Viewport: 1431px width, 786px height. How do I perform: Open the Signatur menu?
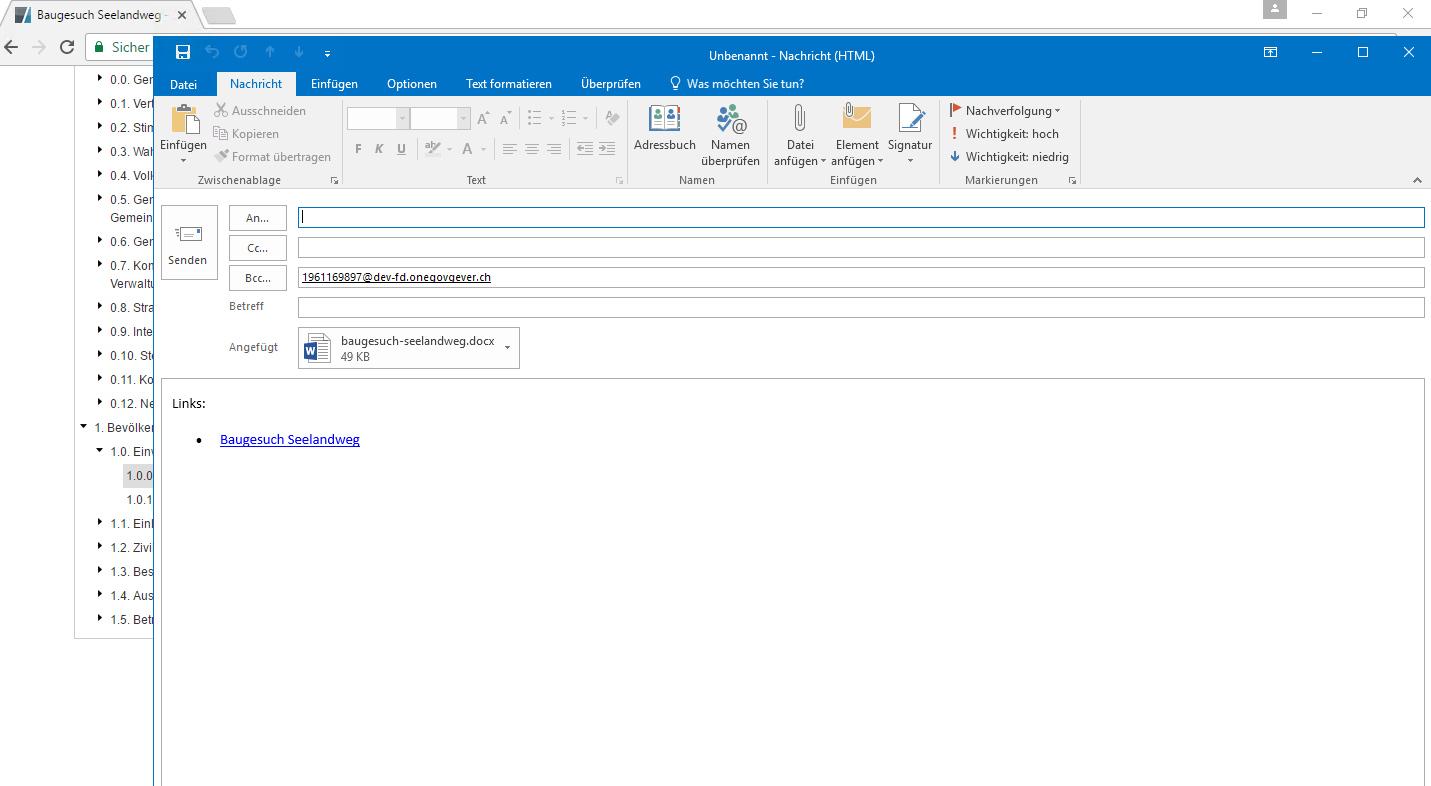[x=910, y=135]
